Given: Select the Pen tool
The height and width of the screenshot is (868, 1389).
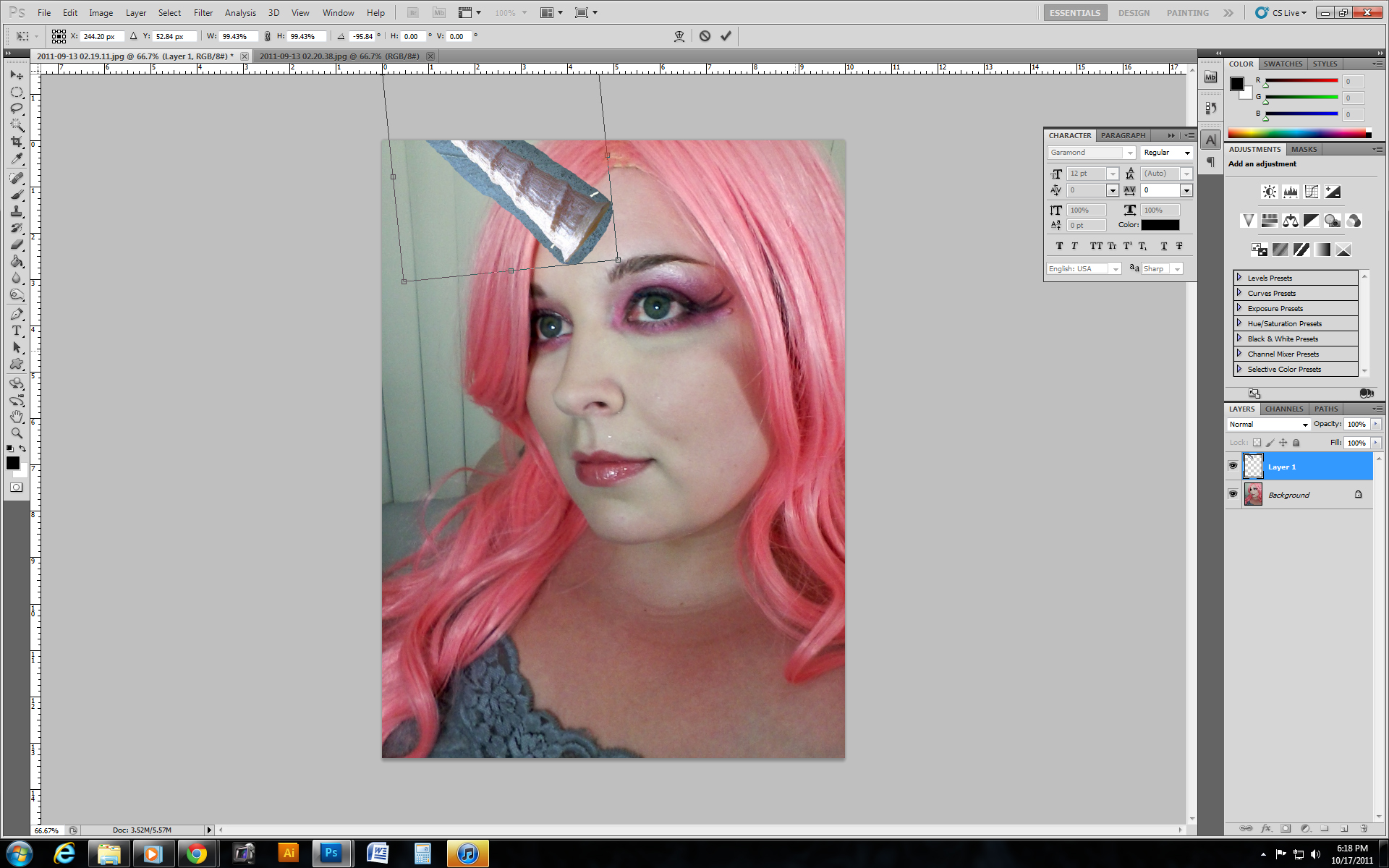Looking at the screenshot, I should pos(17,314).
